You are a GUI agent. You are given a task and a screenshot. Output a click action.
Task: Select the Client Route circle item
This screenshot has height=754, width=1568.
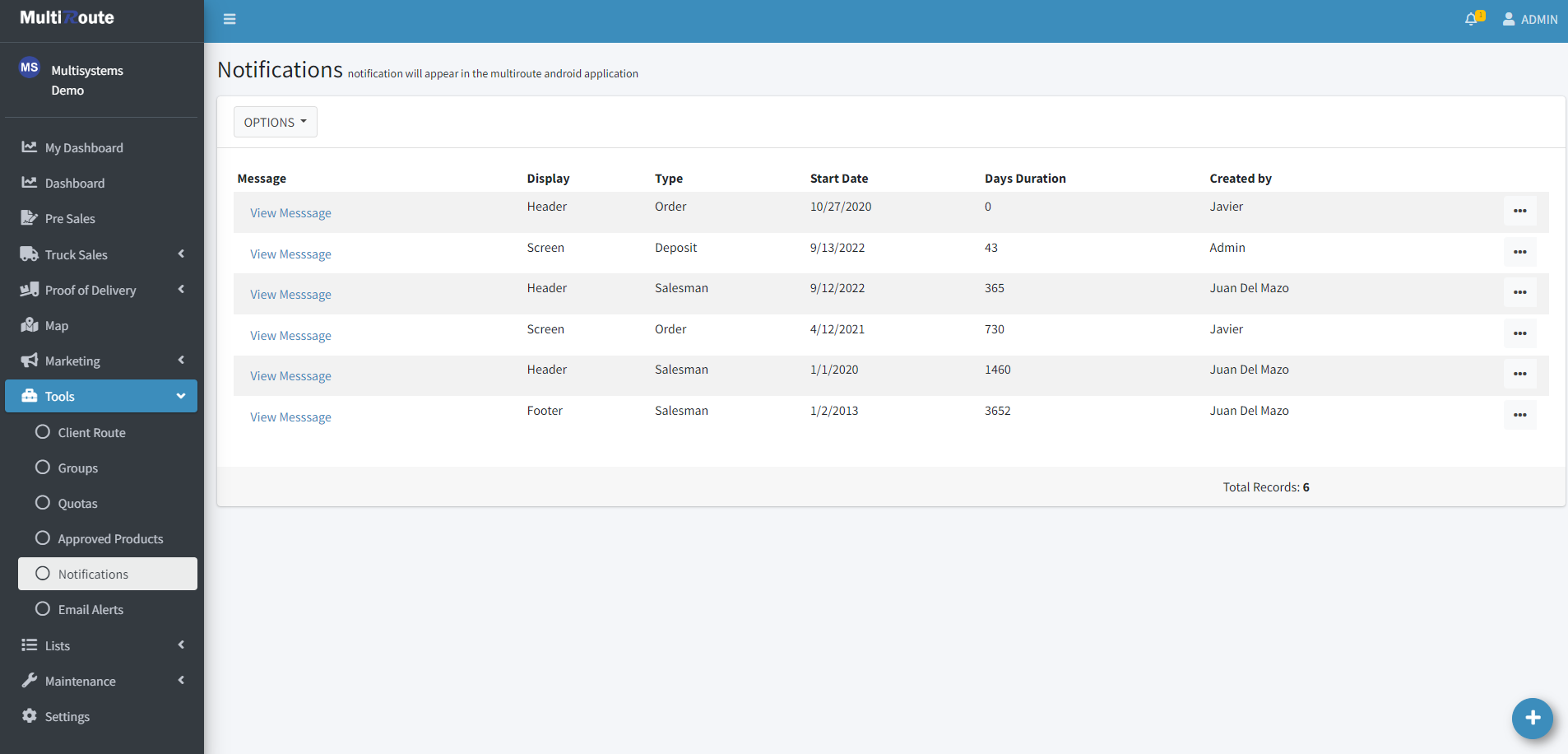point(43,432)
